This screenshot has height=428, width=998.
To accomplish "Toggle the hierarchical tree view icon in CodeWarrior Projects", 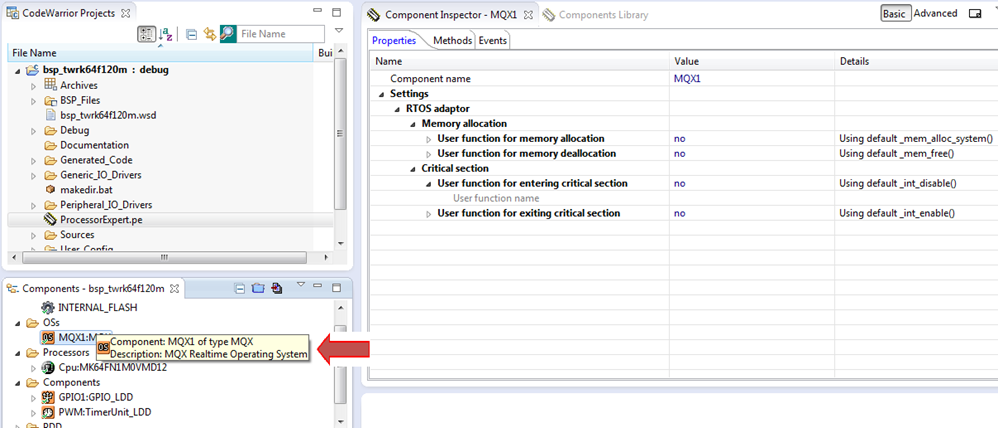I will (146, 34).
